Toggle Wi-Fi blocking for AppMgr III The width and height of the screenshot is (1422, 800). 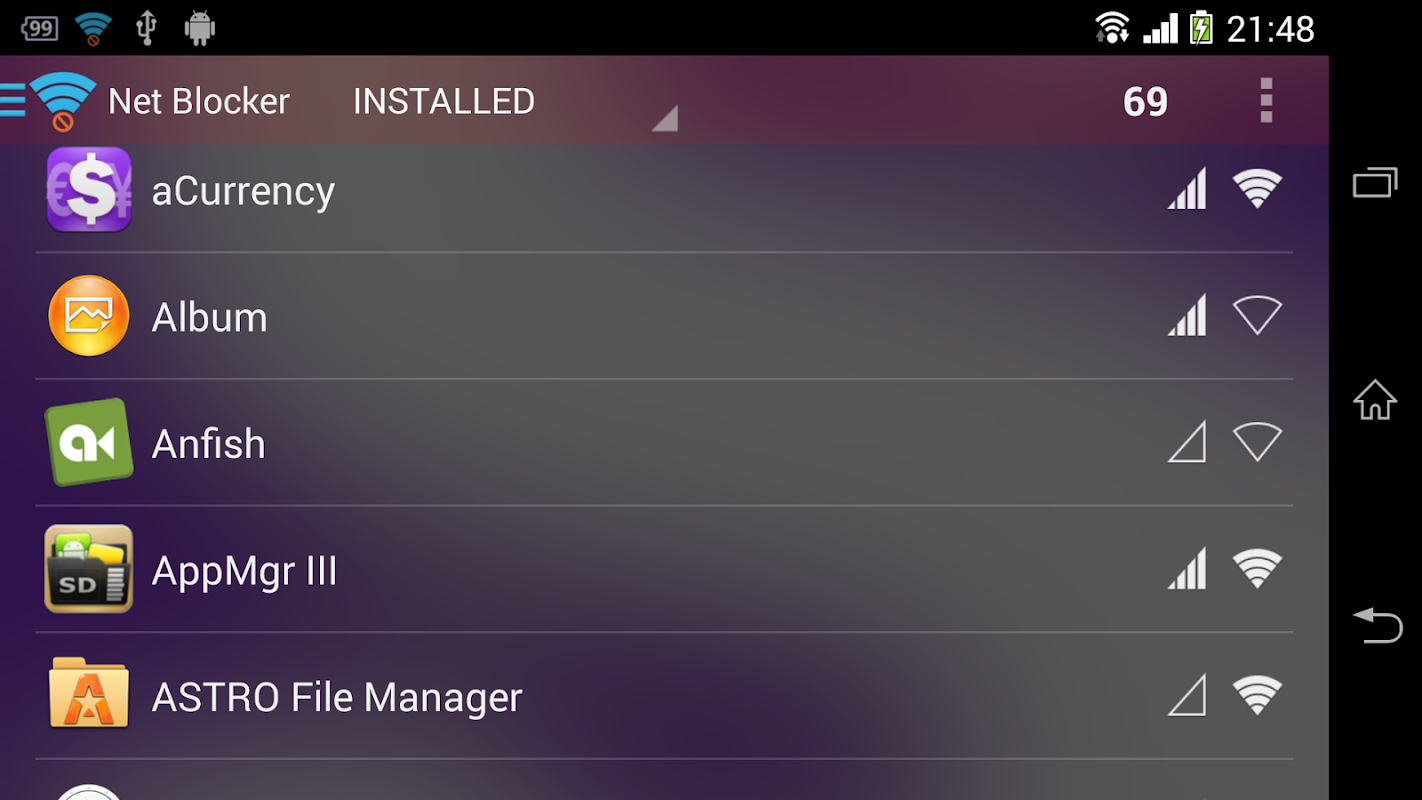coord(1257,569)
